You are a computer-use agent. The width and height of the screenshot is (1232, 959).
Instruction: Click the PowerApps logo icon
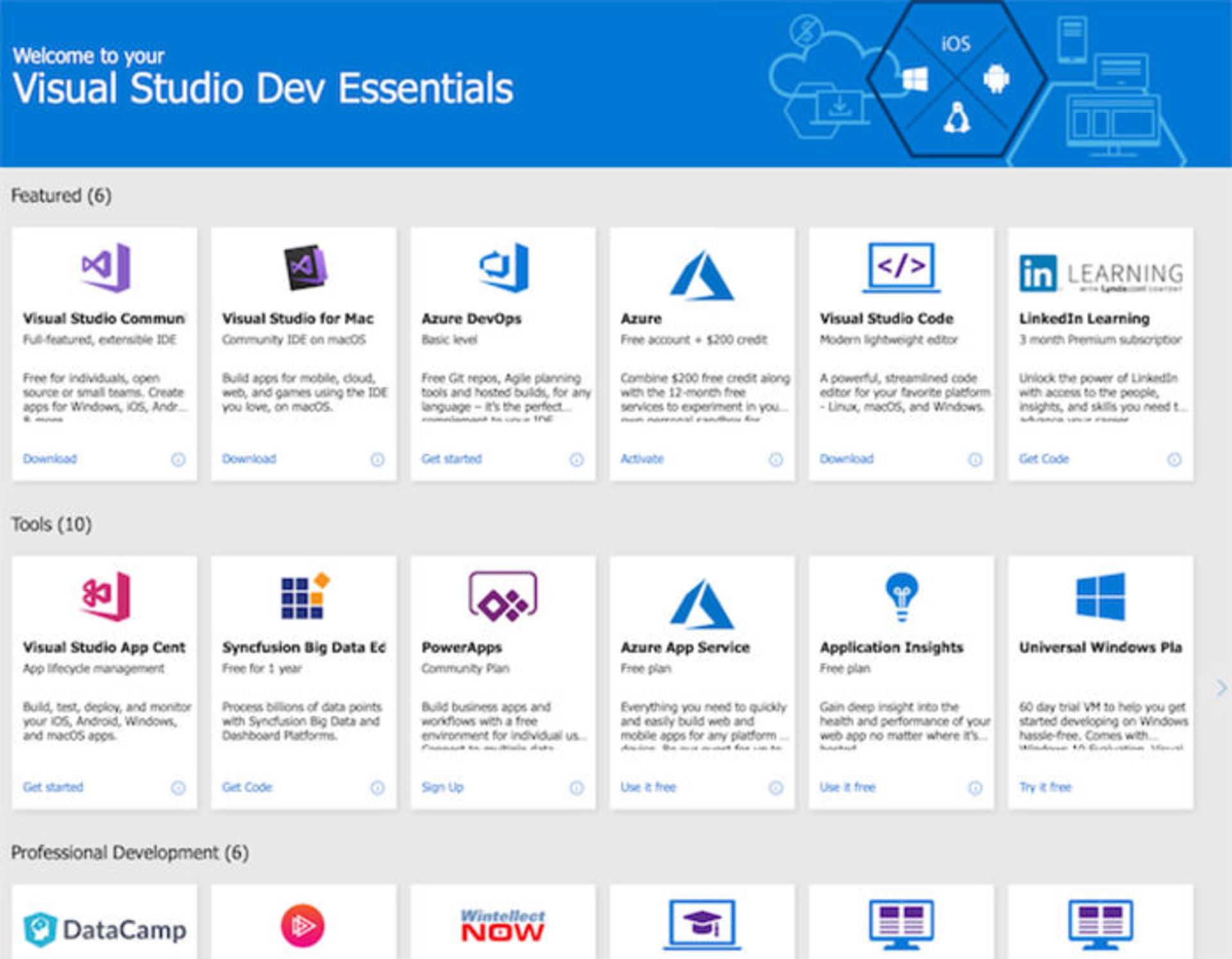tap(503, 596)
